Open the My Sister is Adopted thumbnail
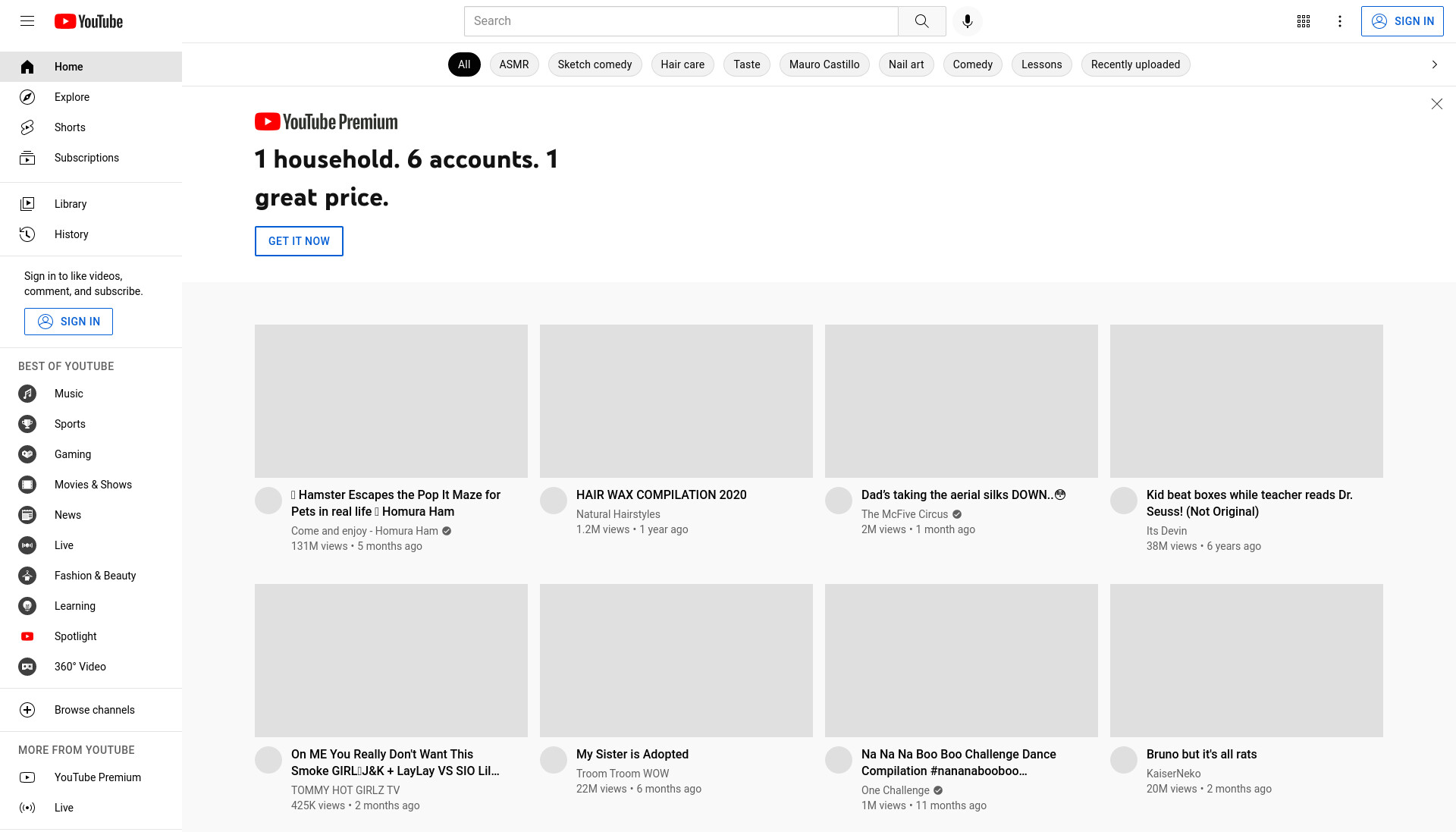The width and height of the screenshot is (1456, 832). tap(676, 661)
